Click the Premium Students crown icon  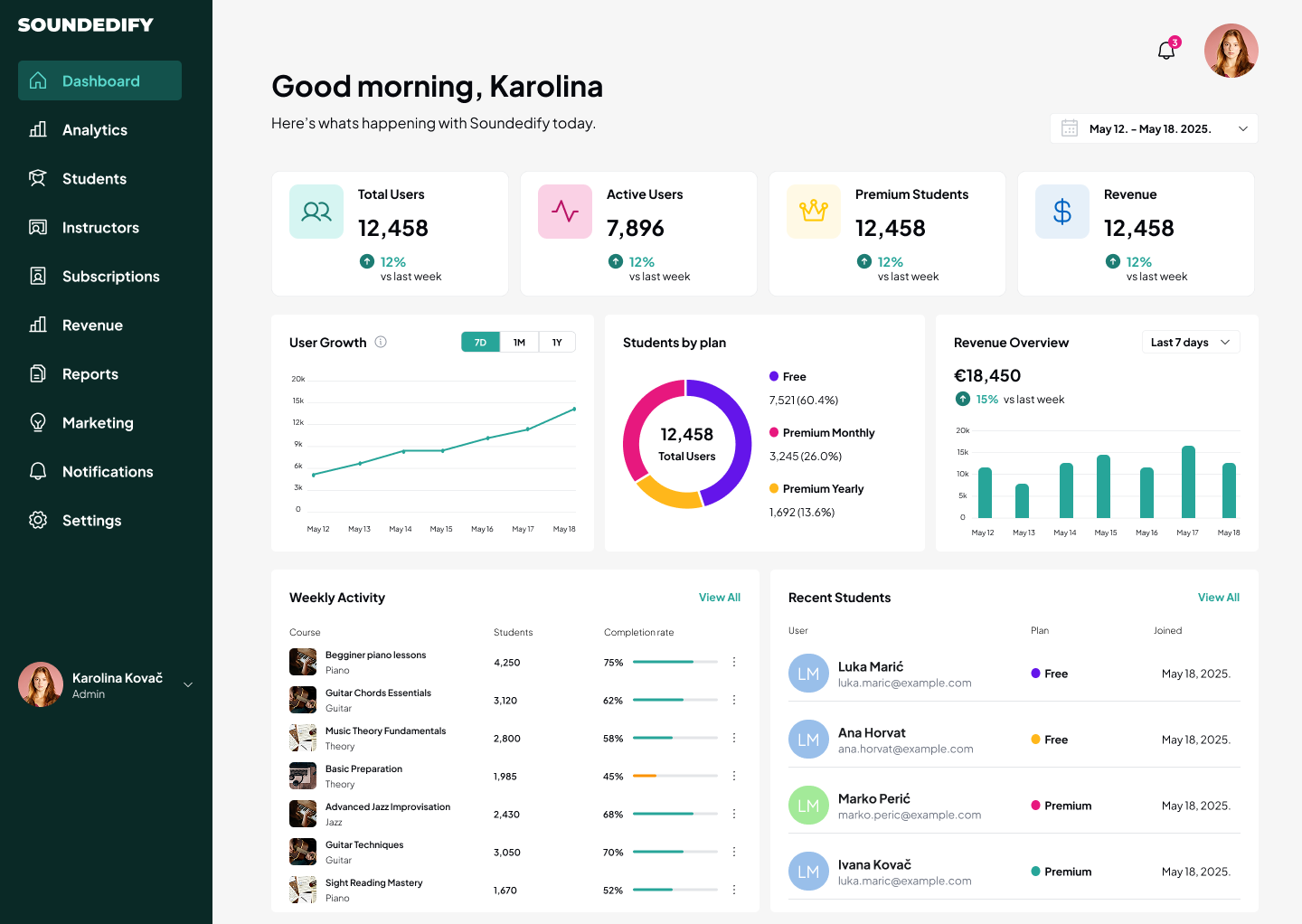tap(814, 212)
